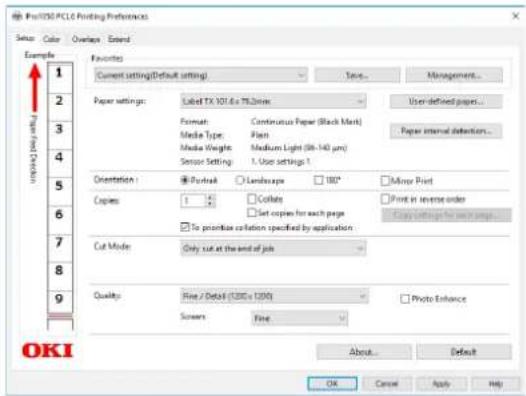Click label 9 in the example preview
The height and width of the screenshot is (396, 526).
[59, 299]
